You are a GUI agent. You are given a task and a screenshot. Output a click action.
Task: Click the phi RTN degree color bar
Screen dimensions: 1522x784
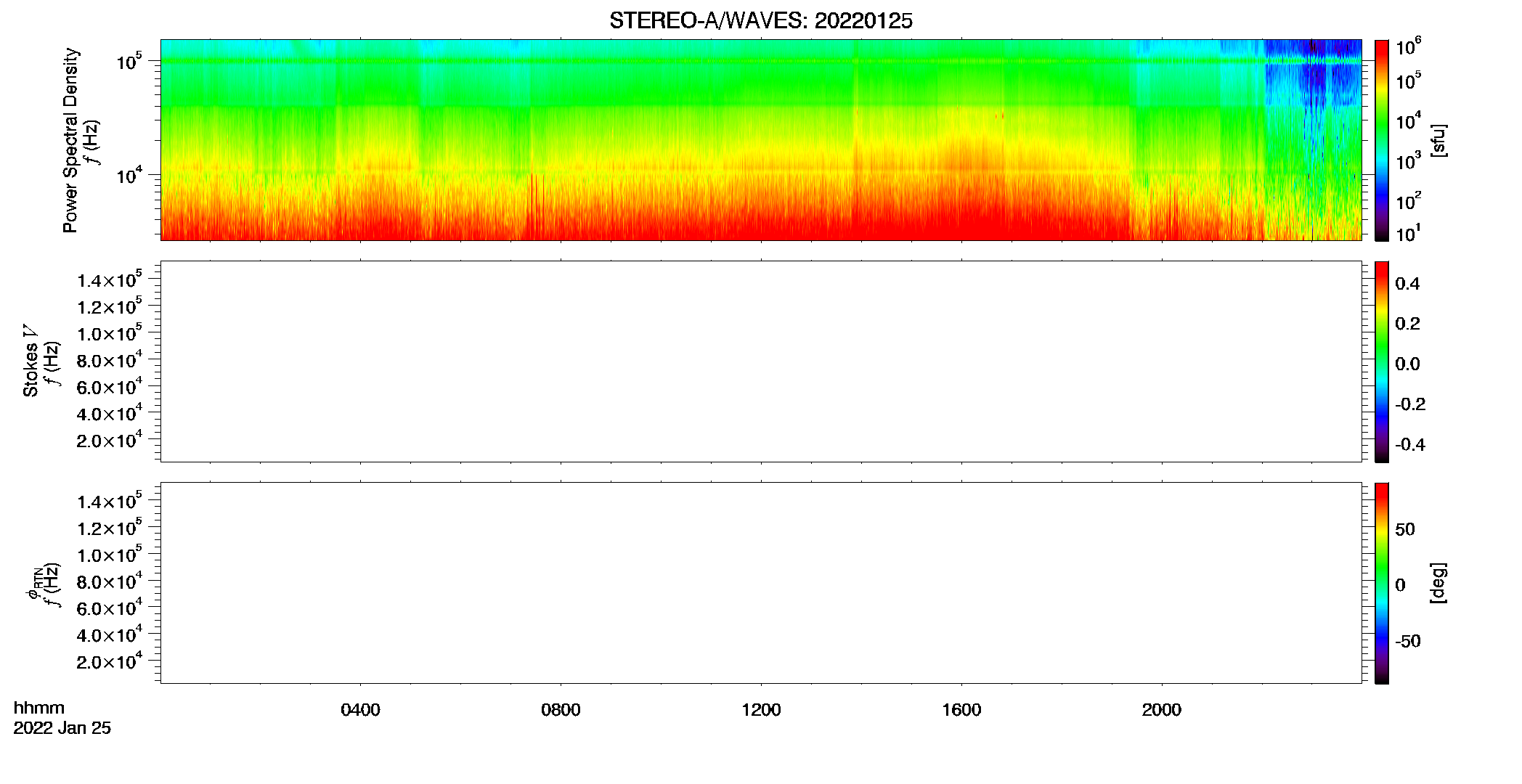click(x=1382, y=583)
